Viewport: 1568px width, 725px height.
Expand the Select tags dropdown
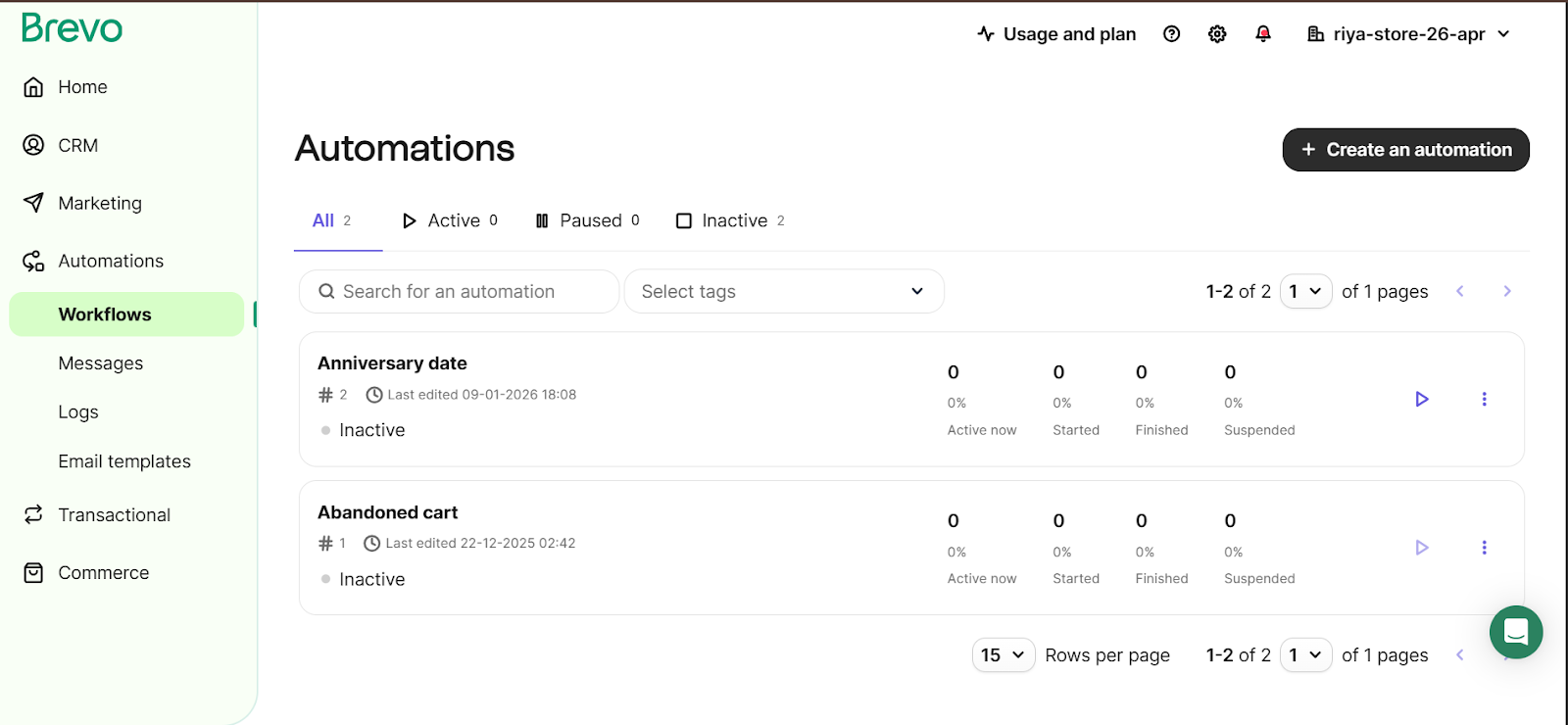(784, 291)
